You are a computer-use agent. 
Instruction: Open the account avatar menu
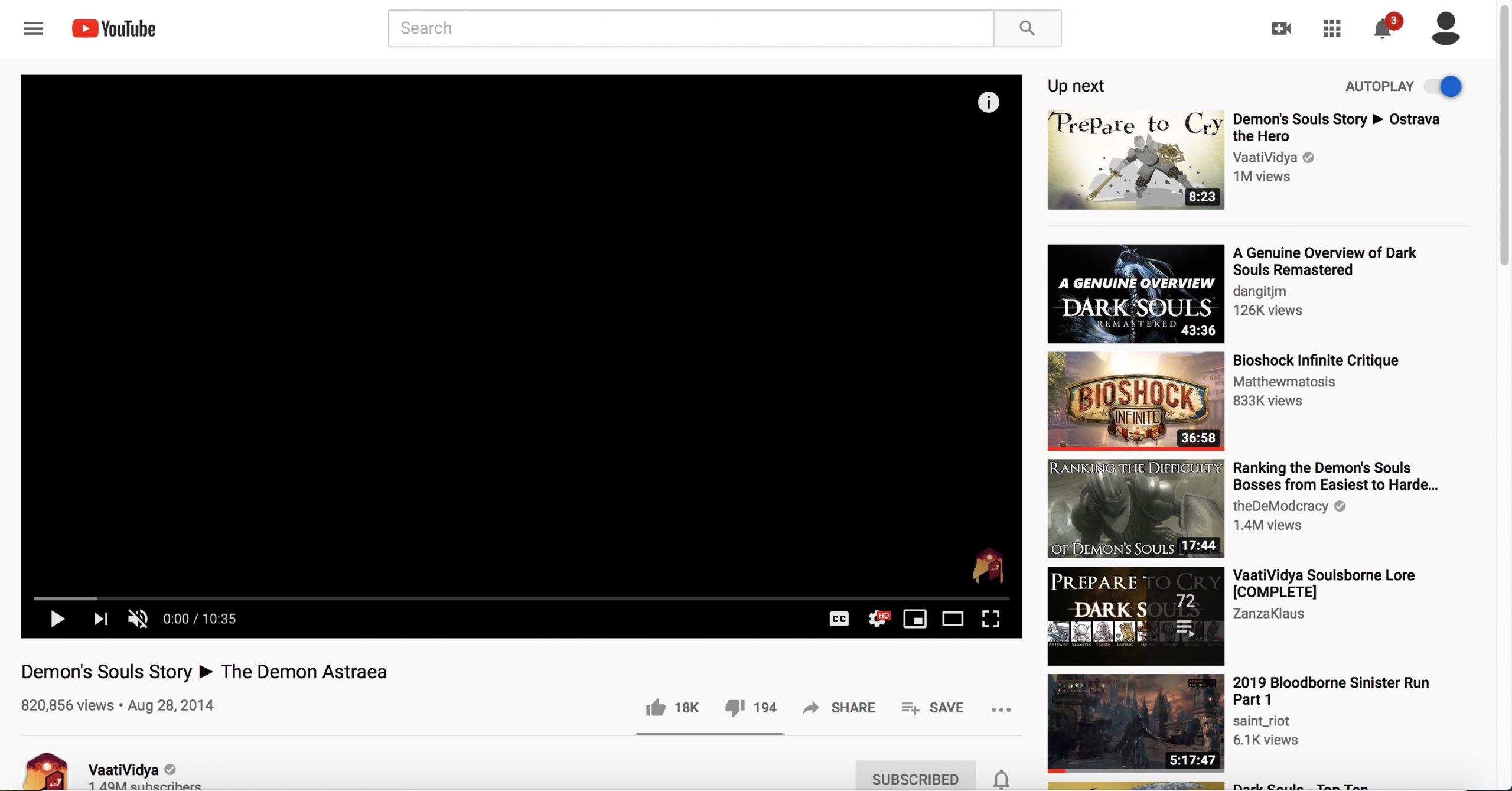coord(1445,28)
